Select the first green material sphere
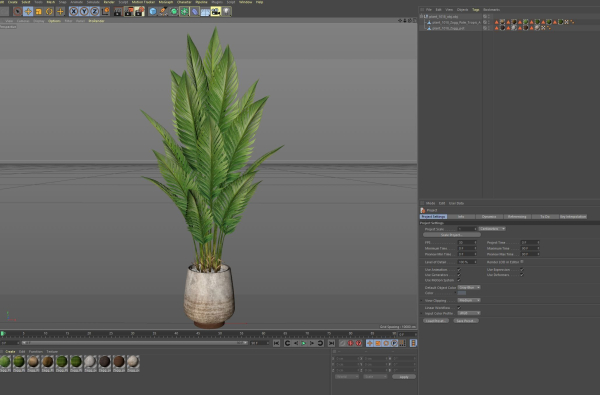 pos(5,363)
